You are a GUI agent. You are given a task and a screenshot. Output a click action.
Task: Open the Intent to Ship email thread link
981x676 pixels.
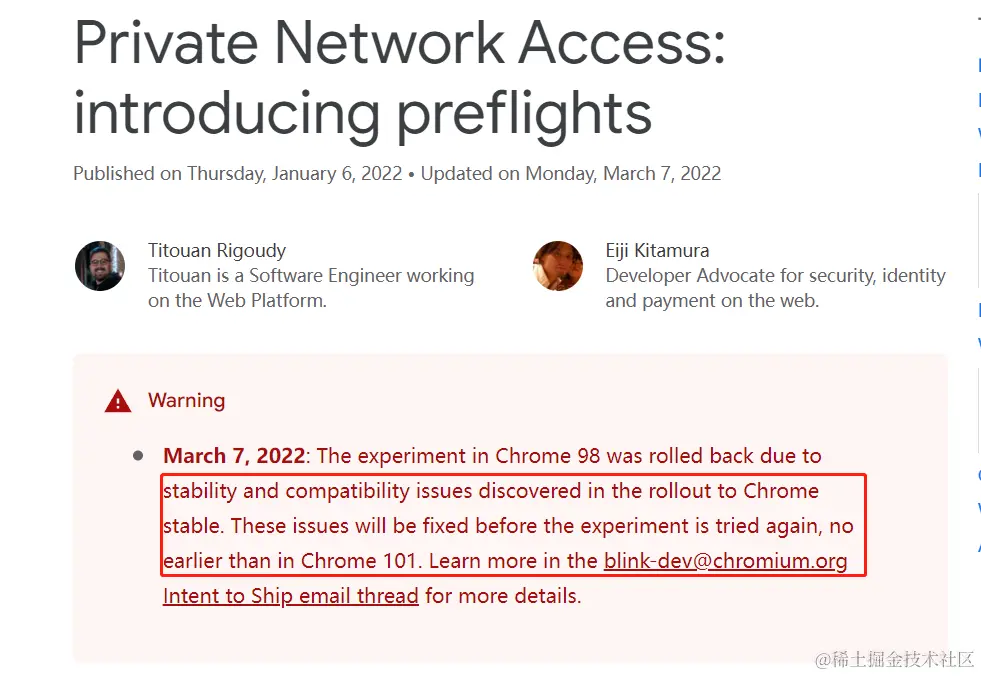[290, 596]
